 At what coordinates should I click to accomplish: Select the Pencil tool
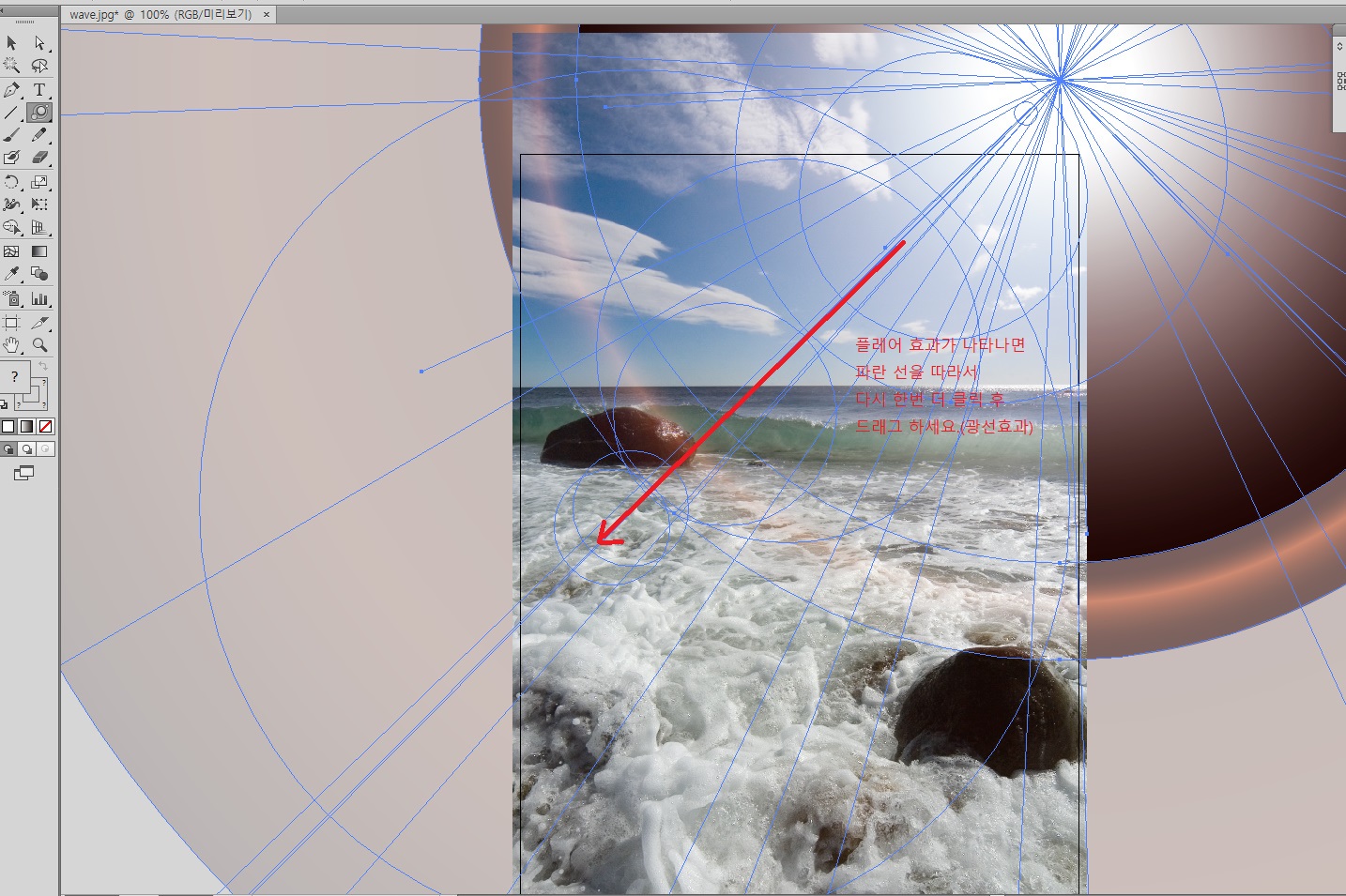pos(39,135)
